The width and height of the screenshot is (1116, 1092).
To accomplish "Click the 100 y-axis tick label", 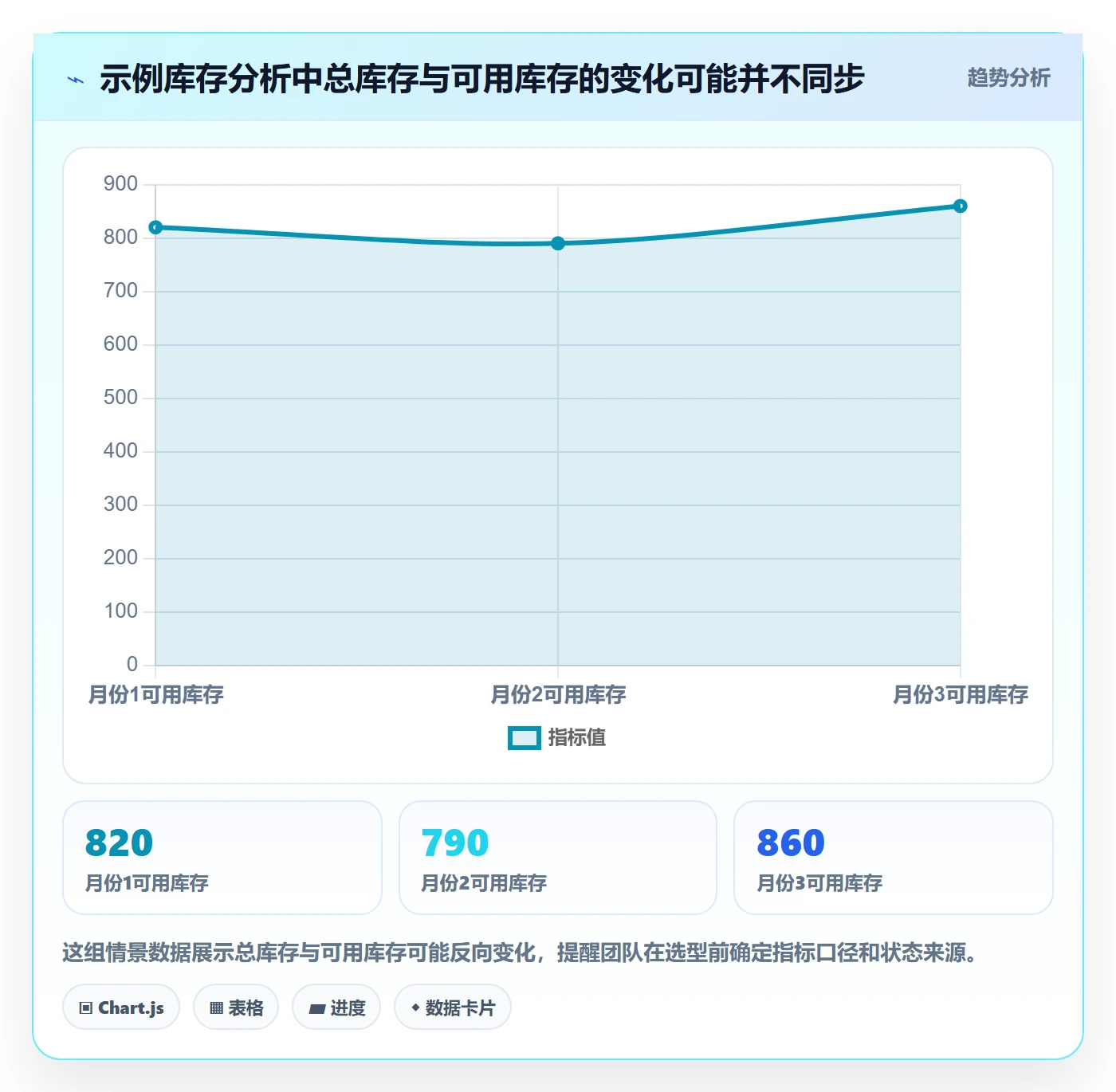I will [120, 611].
